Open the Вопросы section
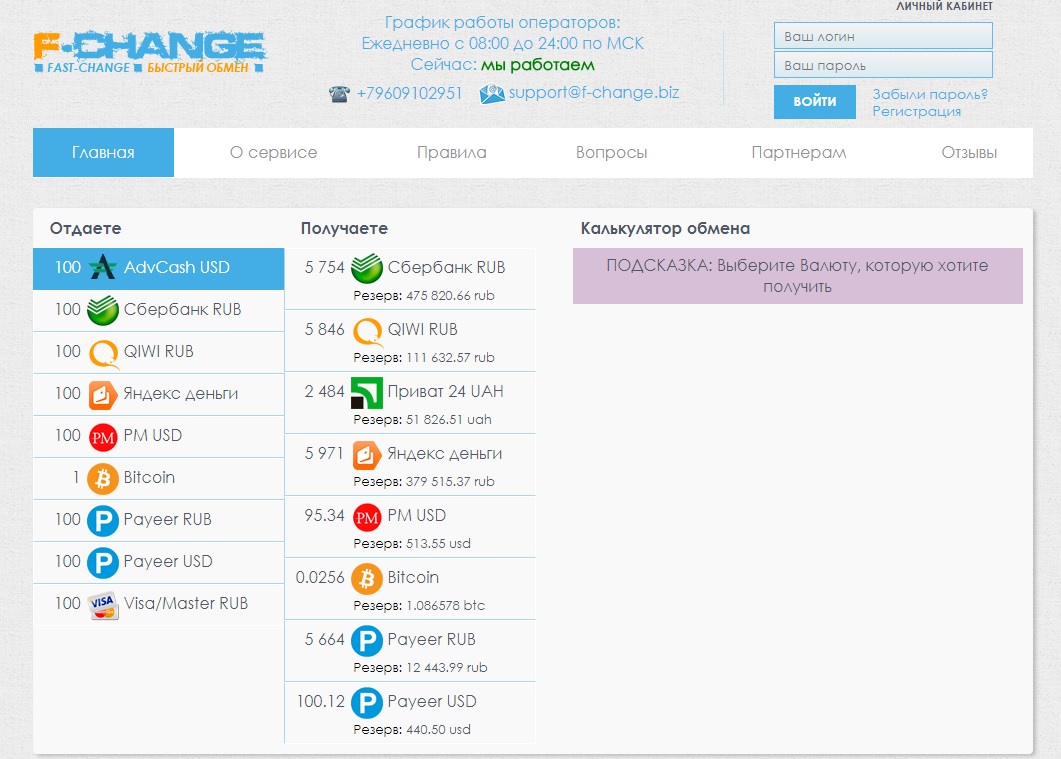1061x759 pixels. (x=612, y=152)
